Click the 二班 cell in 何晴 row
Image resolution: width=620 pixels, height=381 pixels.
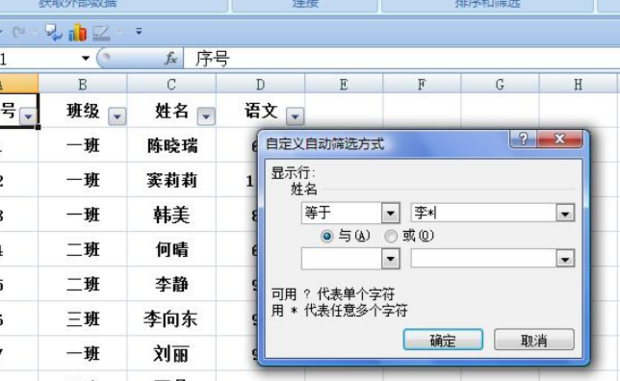tap(83, 249)
